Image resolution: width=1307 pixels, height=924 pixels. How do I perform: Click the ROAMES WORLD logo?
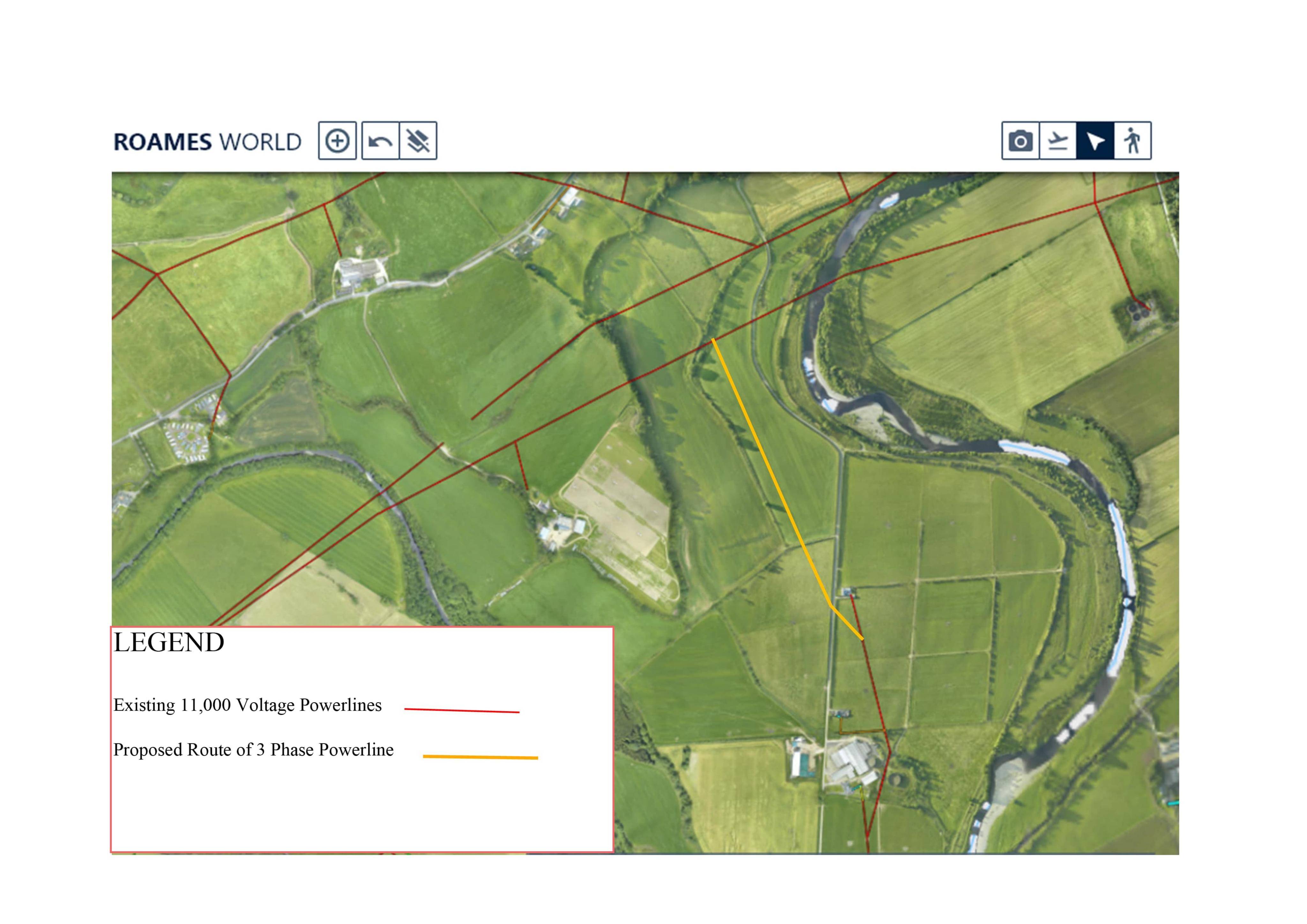tap(207, 142)
